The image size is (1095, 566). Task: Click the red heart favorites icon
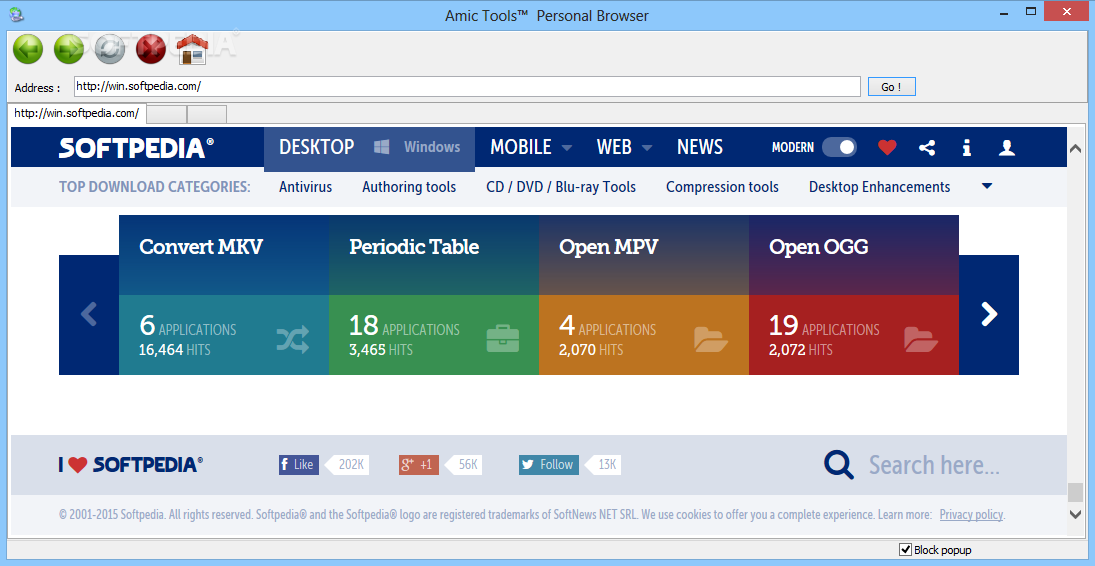pyautogui.click(x=887, y=147)
